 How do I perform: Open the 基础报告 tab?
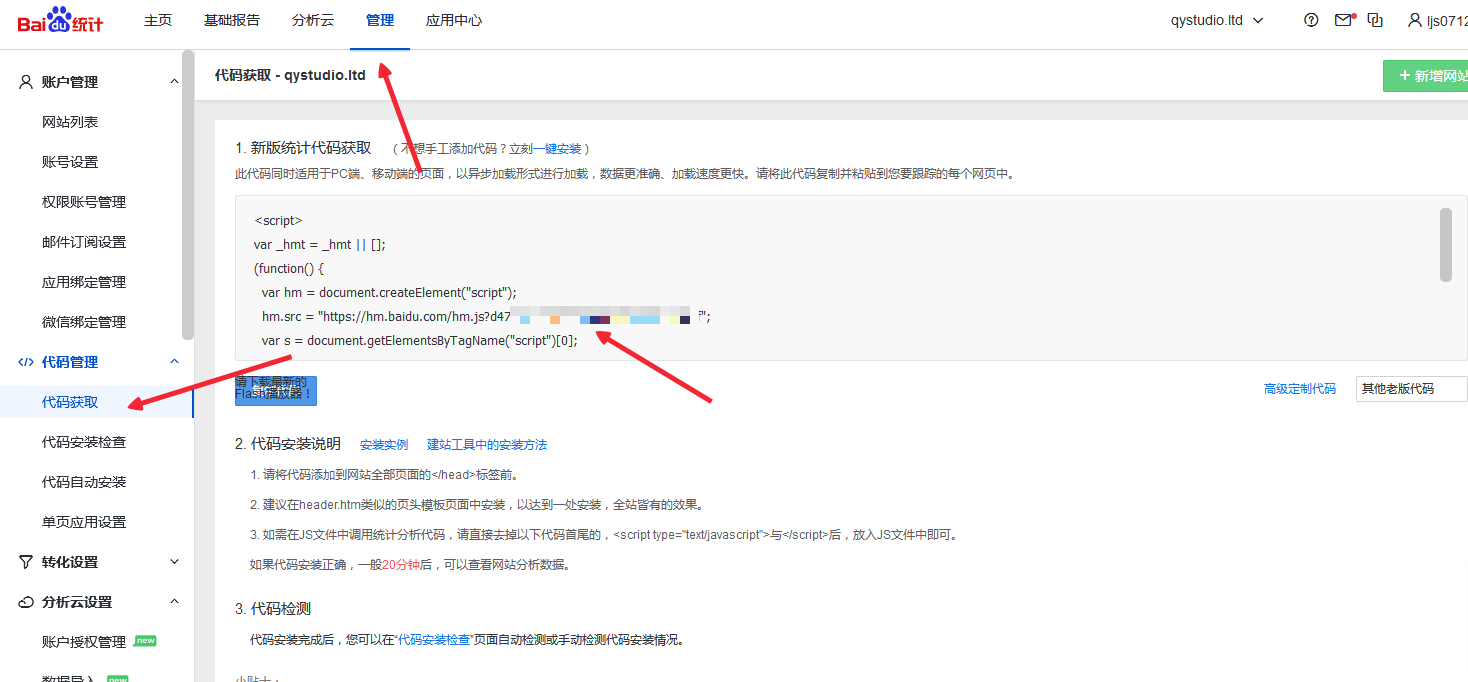coord(232,20)
